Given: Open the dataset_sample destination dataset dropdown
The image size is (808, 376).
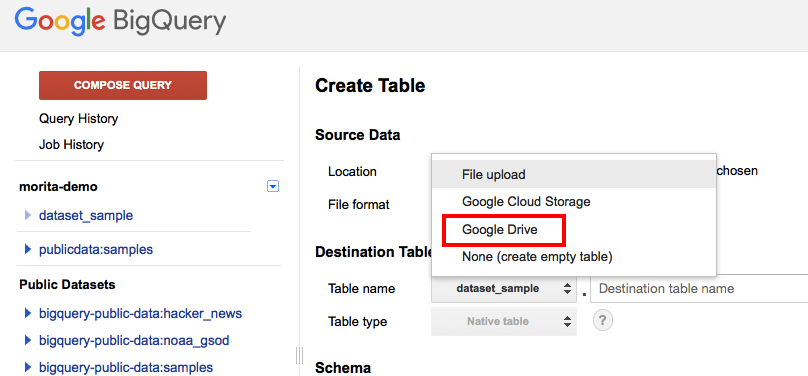Looking at the screenshot, I should pyautogui.click(x=504, y=288).
